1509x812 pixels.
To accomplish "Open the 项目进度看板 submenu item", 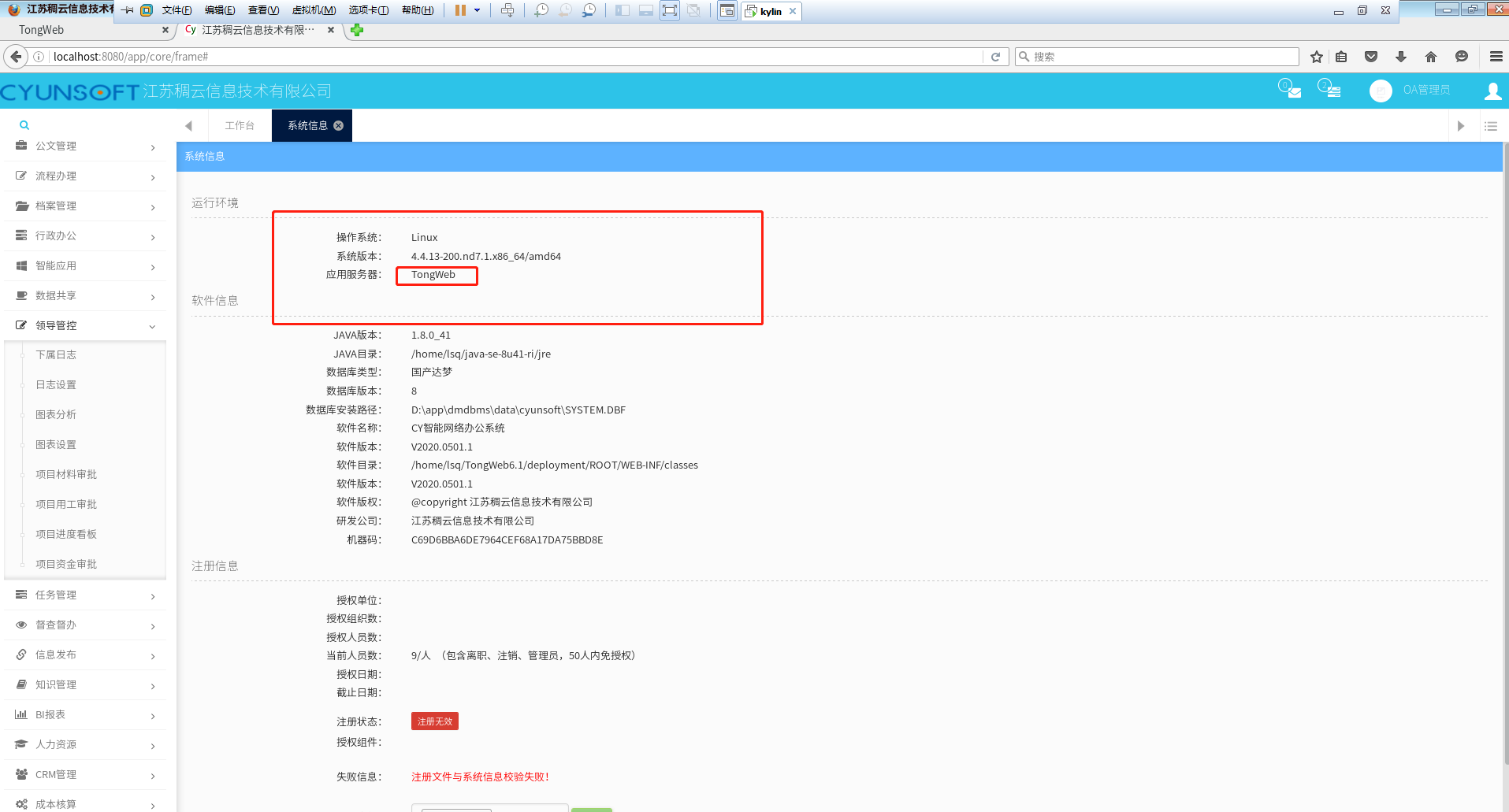I will tap(66, 535).
